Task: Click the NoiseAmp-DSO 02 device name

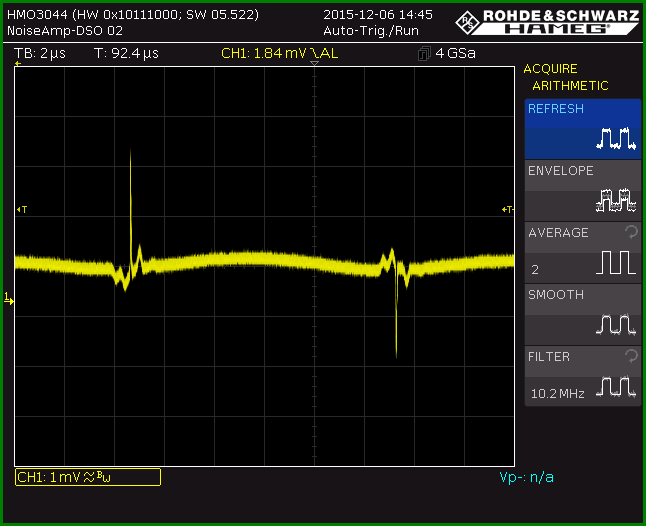Action: point(65,30)
